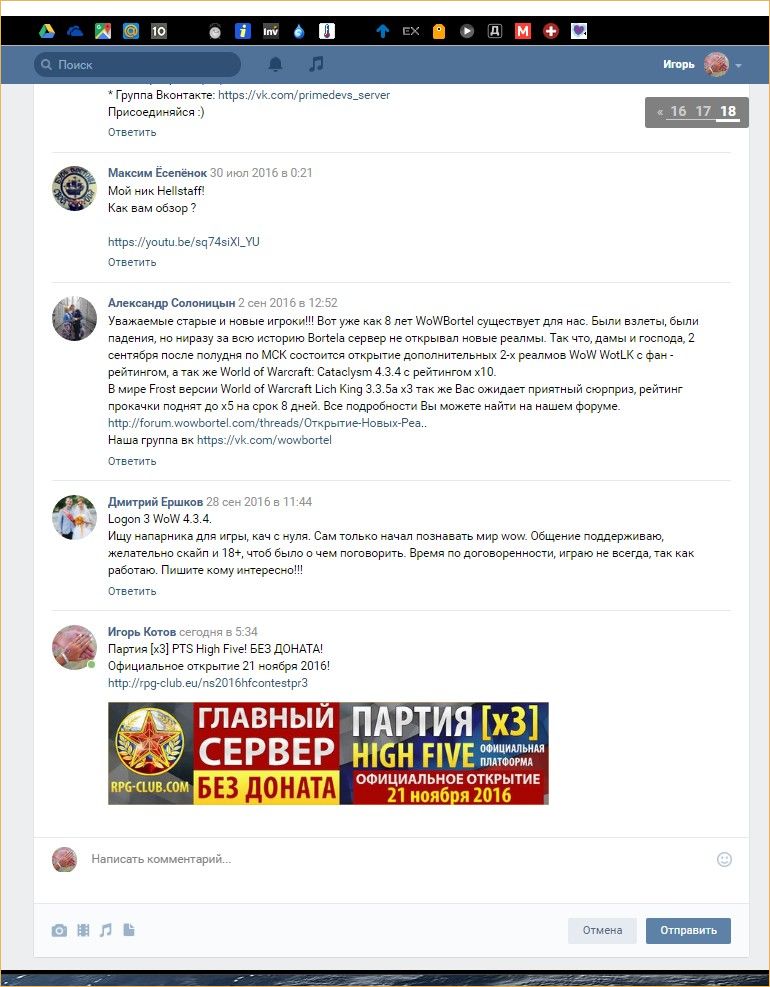Go to page 16 of comments
Screen dimensions: 770x987
click(x=678, y=111)
